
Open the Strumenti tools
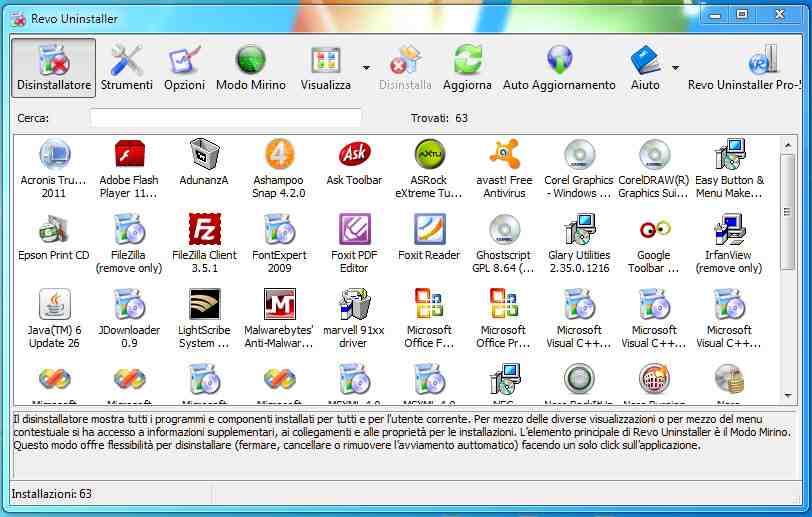coord(126,67)
